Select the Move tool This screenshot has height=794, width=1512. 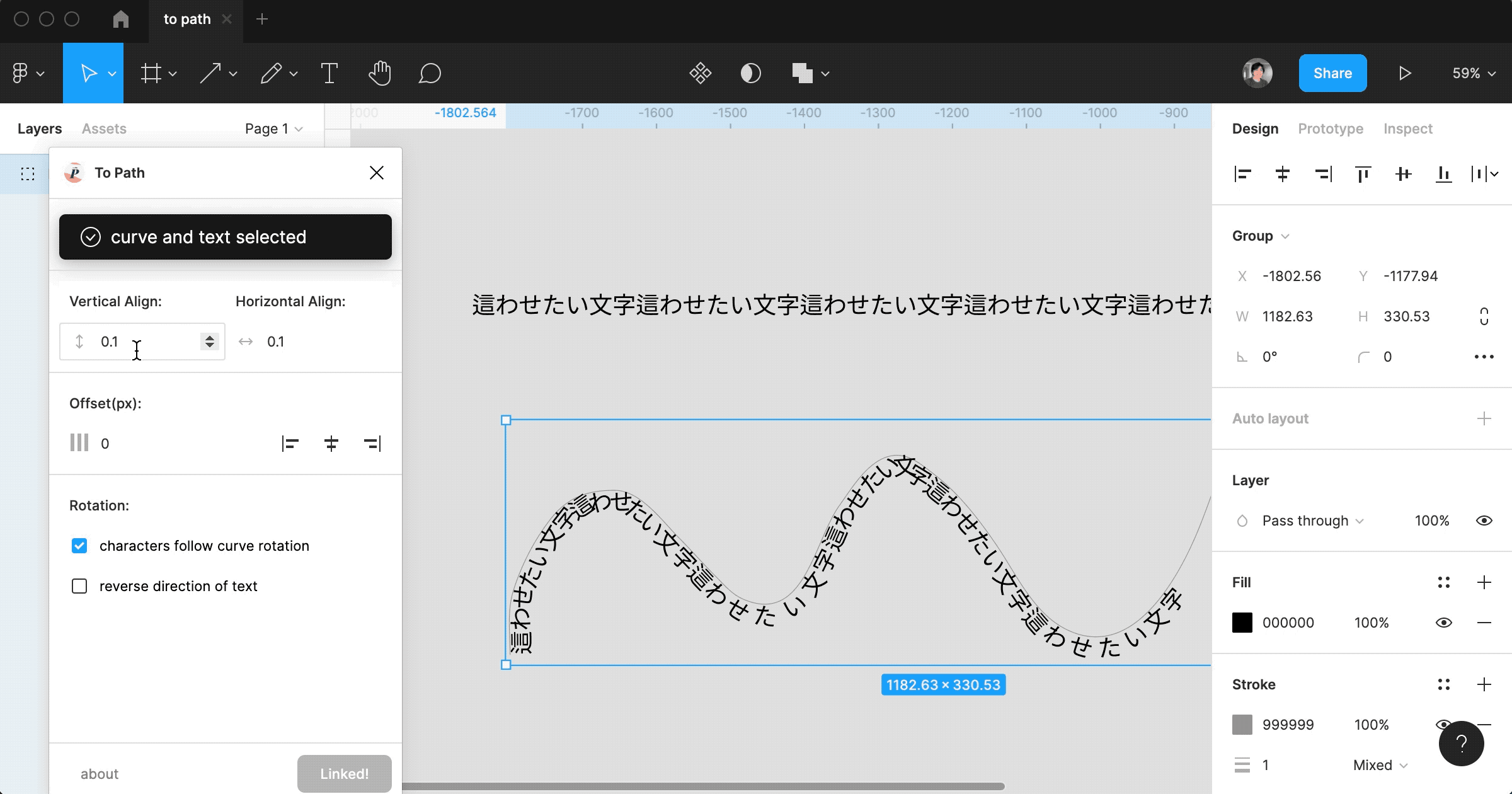[x=89, y=72]
